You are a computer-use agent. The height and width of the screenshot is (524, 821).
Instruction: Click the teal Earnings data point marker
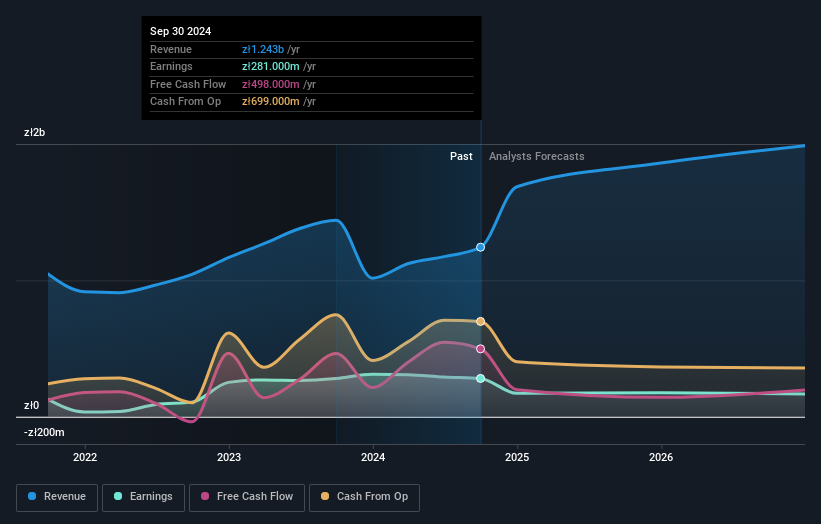coord(480,378)
